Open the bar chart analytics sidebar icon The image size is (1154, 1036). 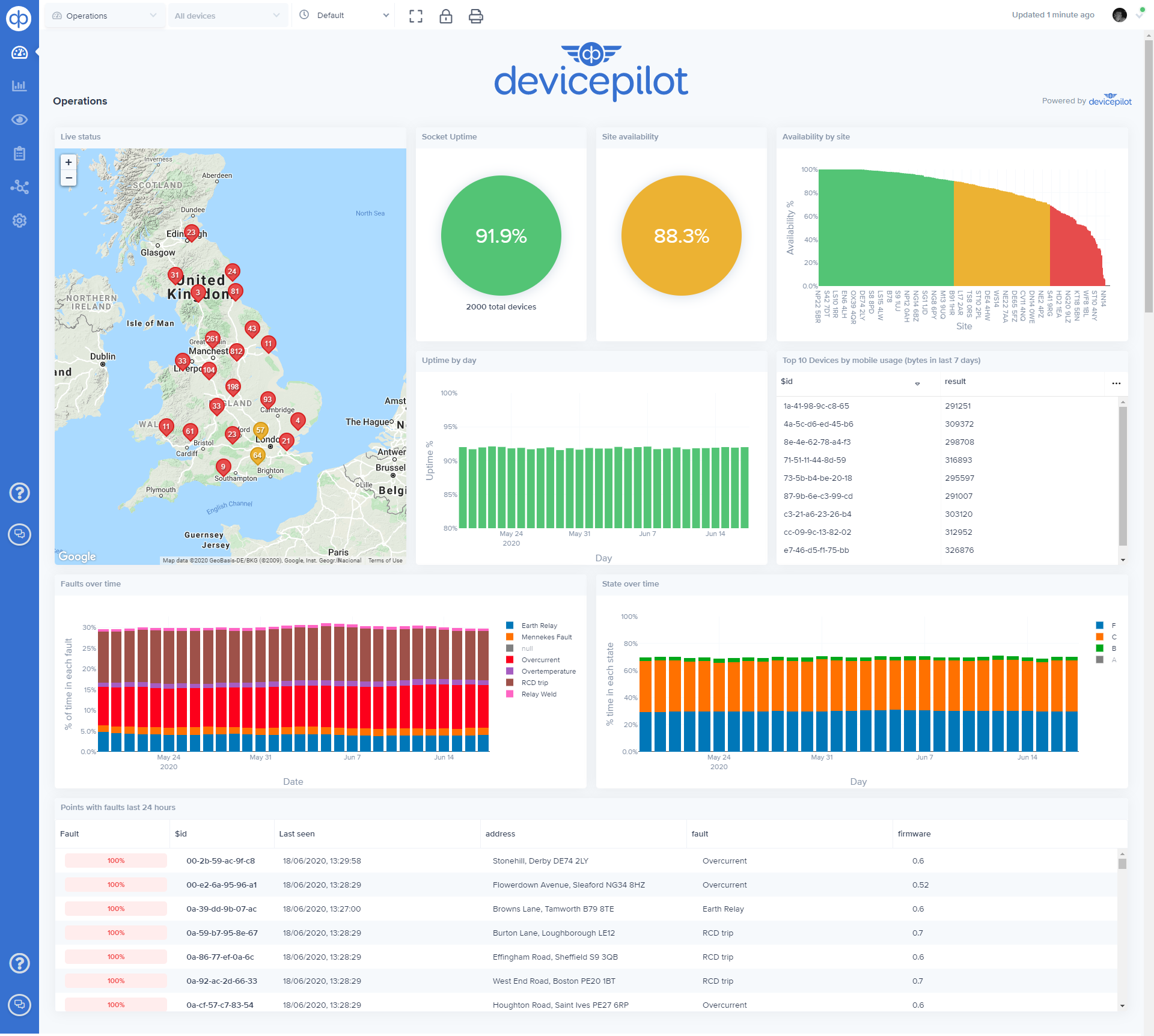point(19,86)
